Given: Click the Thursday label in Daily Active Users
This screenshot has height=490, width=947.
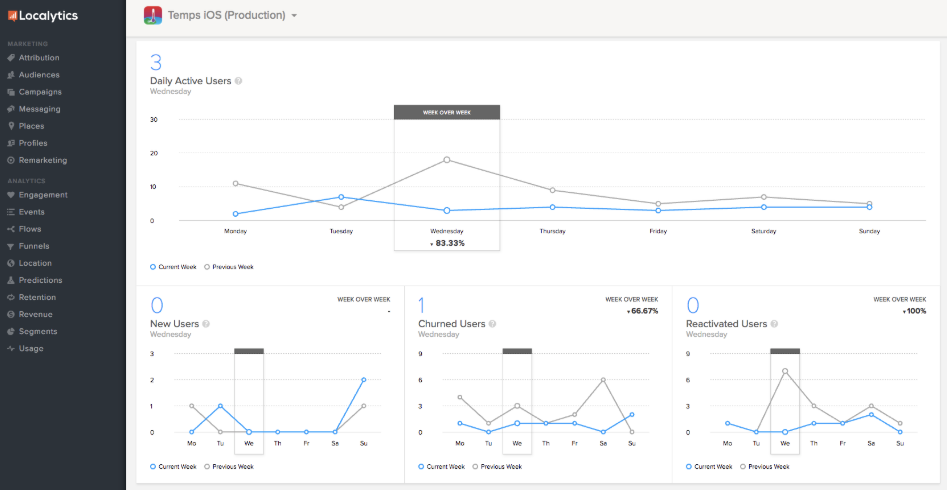Looking at the screenshot, I should (552, 231).
